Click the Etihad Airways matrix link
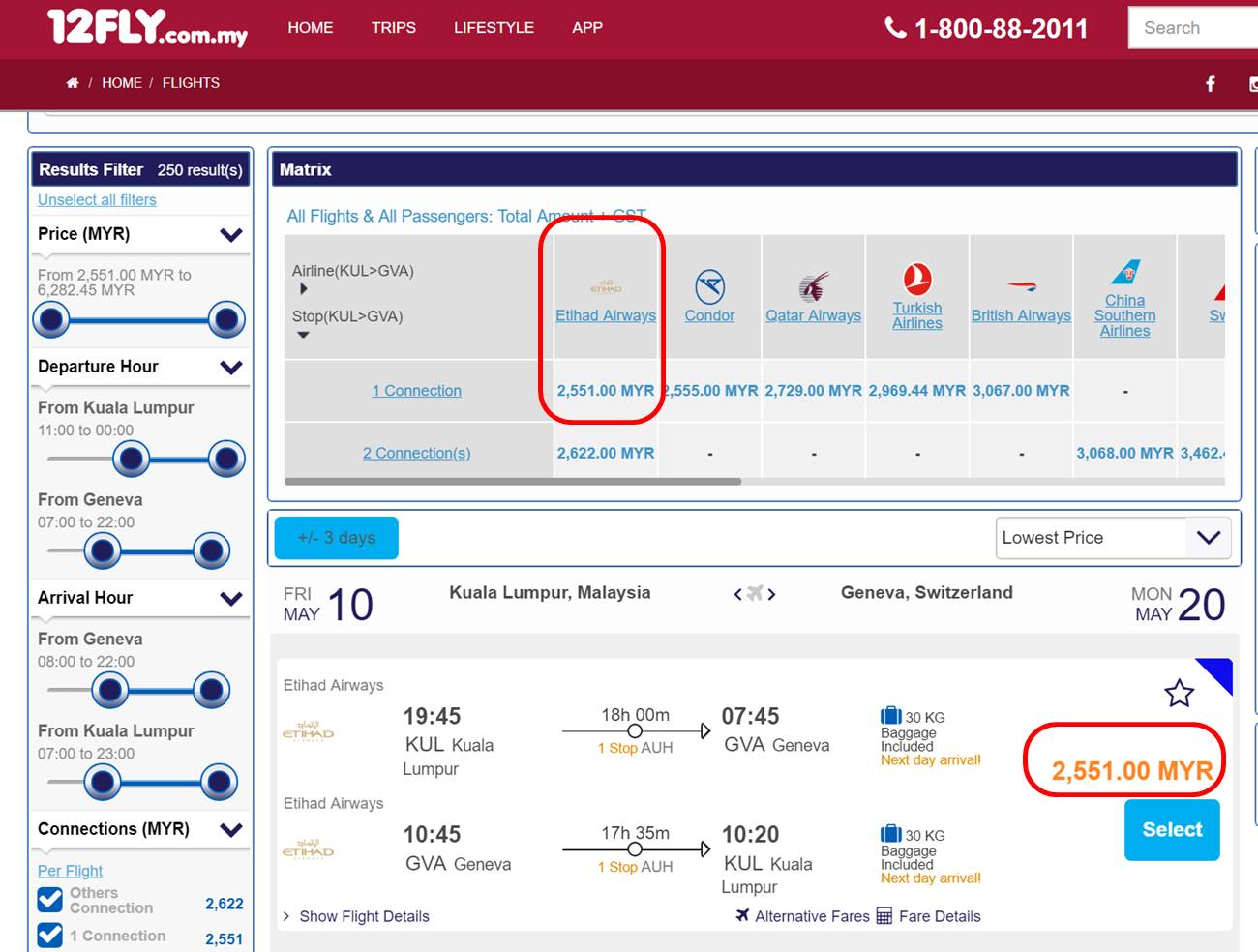This screenshot has width=1258, height=952. [606, 315]
